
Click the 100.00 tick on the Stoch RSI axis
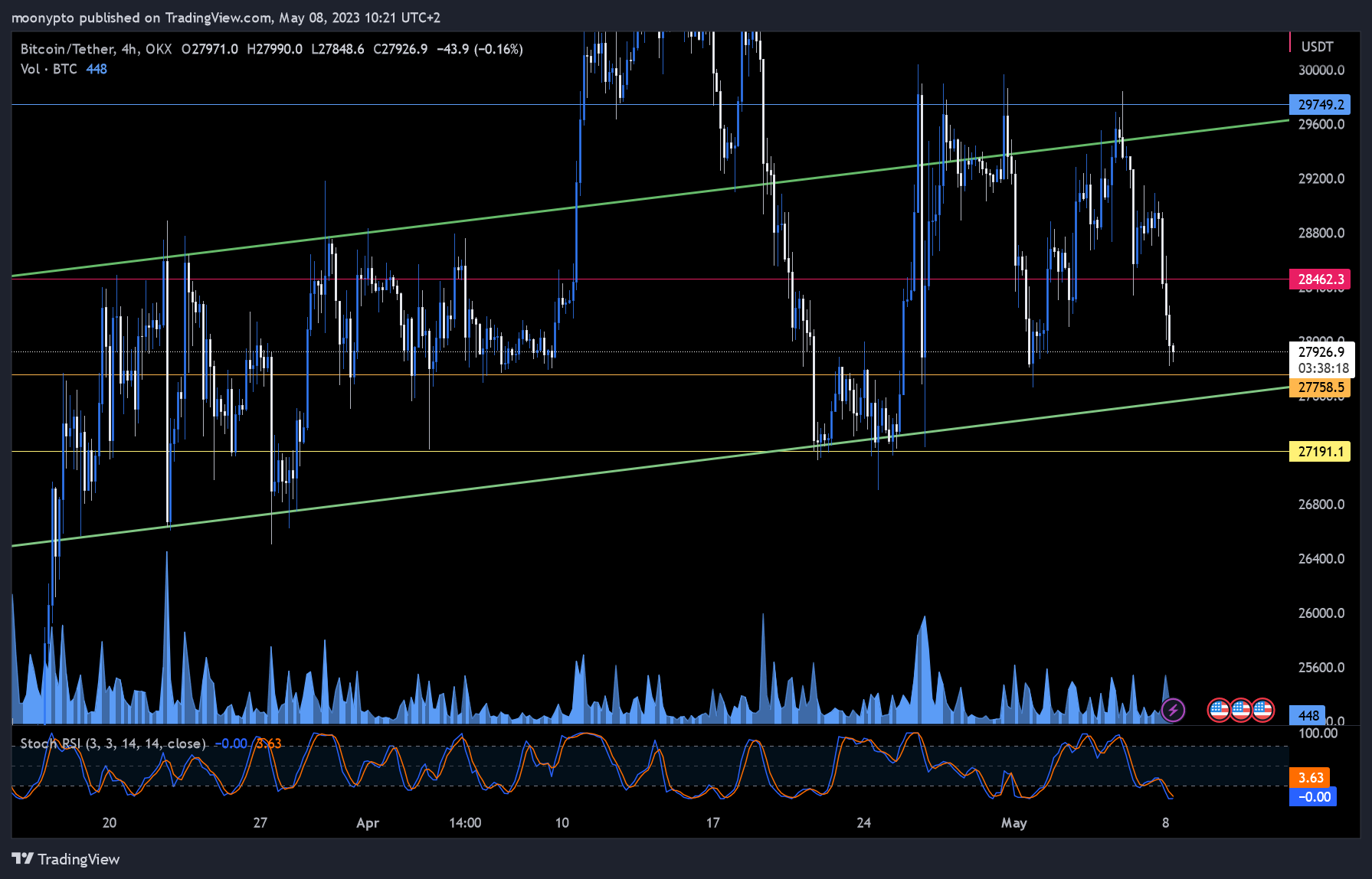click(x=1318, y=734)
